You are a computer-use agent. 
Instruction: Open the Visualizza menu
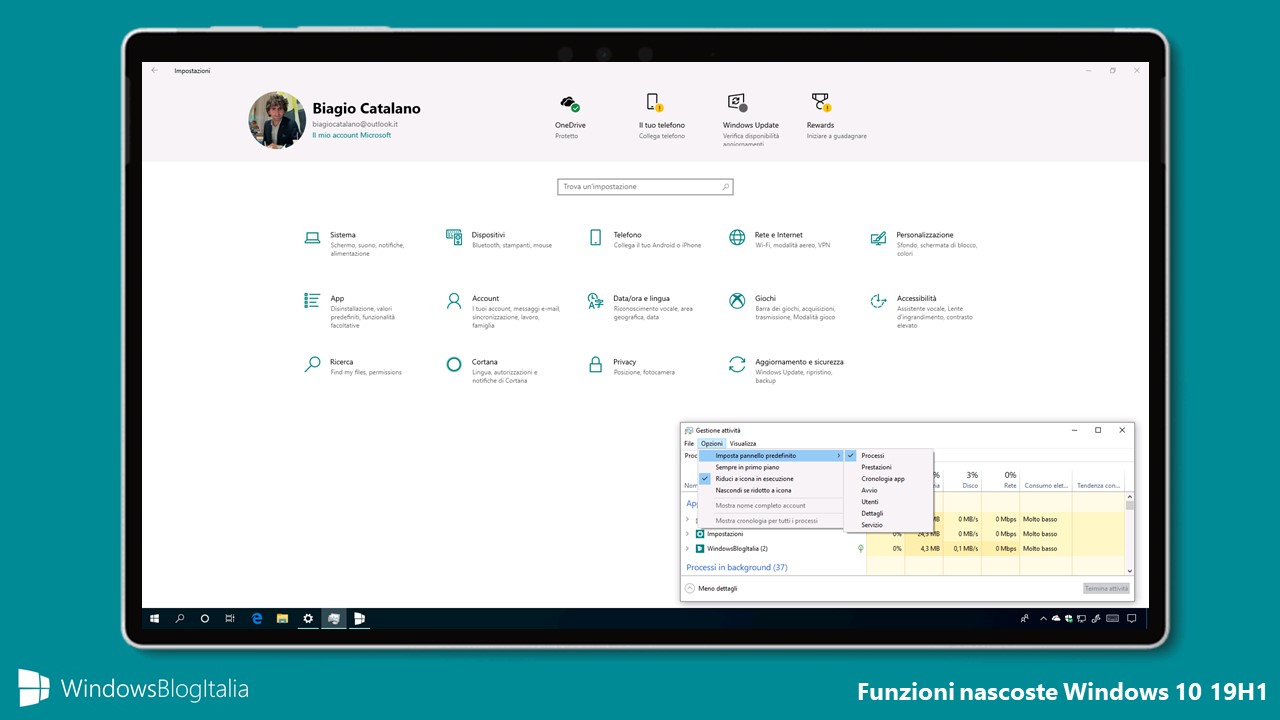(x=743, y=443)
